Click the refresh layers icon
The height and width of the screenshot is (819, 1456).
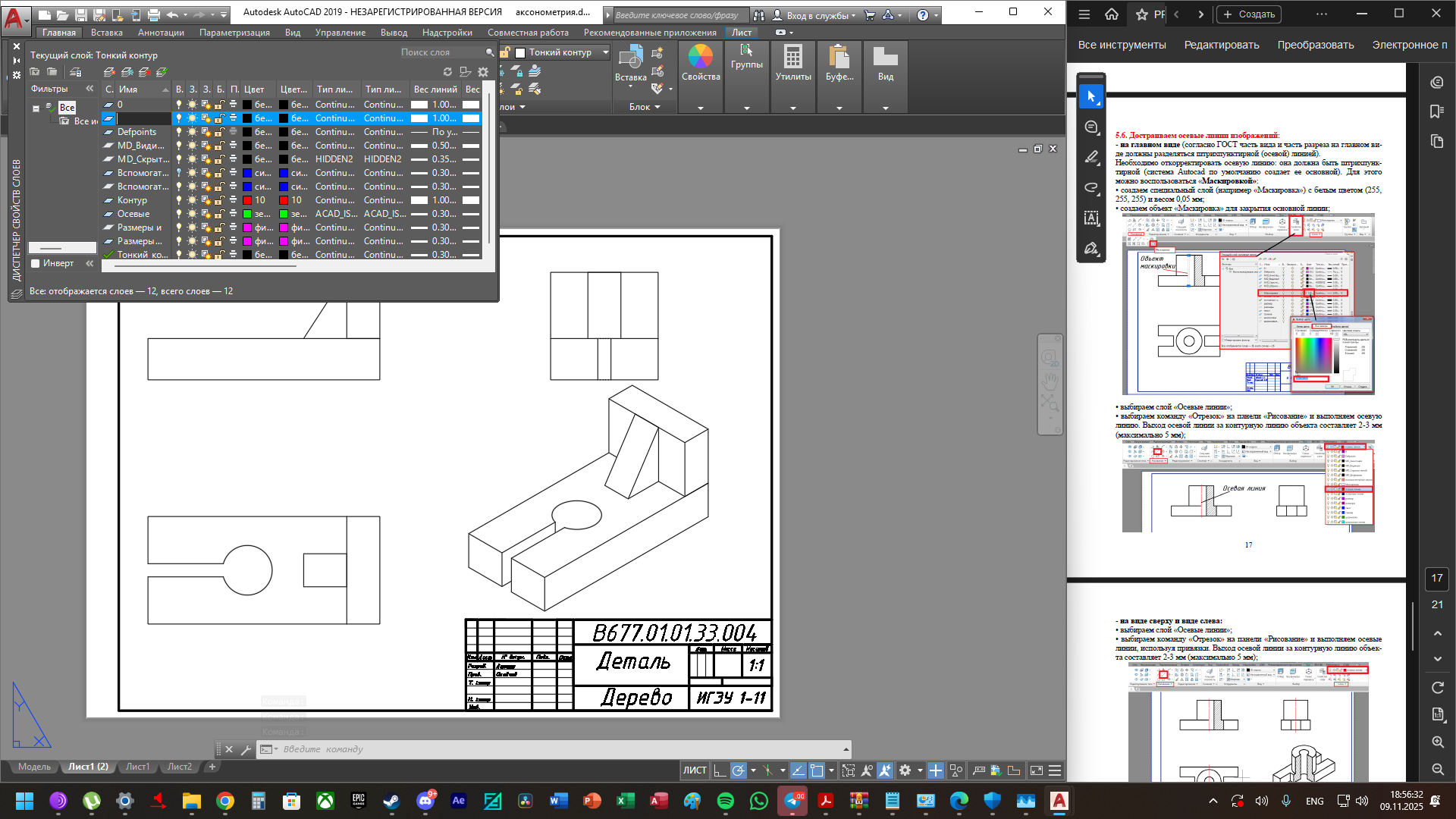coord(447,72)
